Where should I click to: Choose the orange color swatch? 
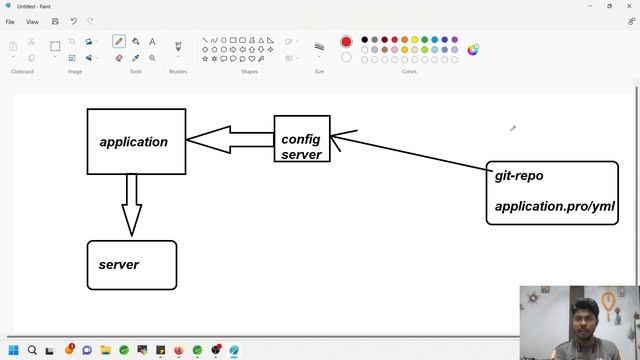(404, 40)
